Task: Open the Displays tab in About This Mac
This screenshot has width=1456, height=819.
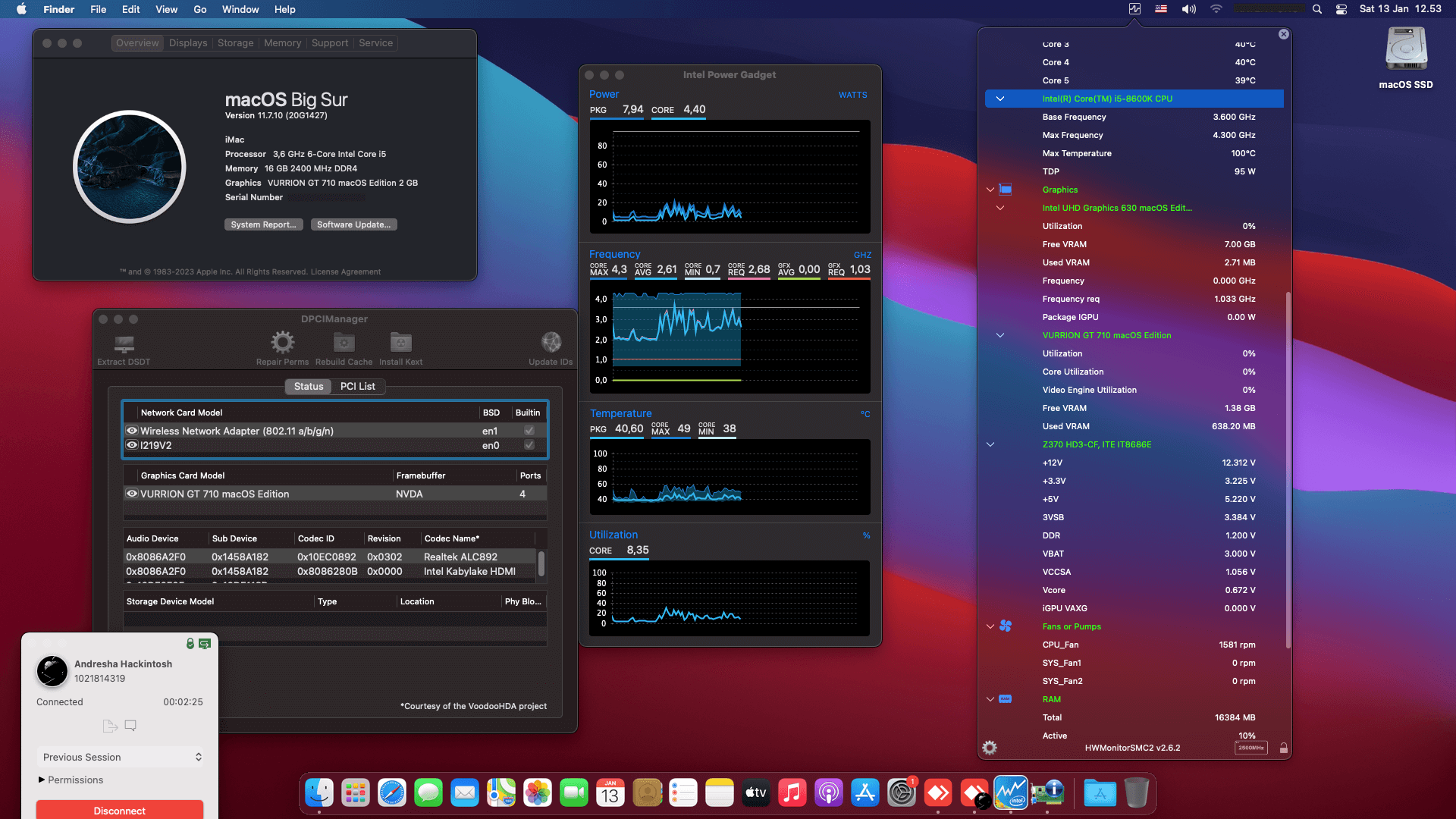Action: coord(187,42)
